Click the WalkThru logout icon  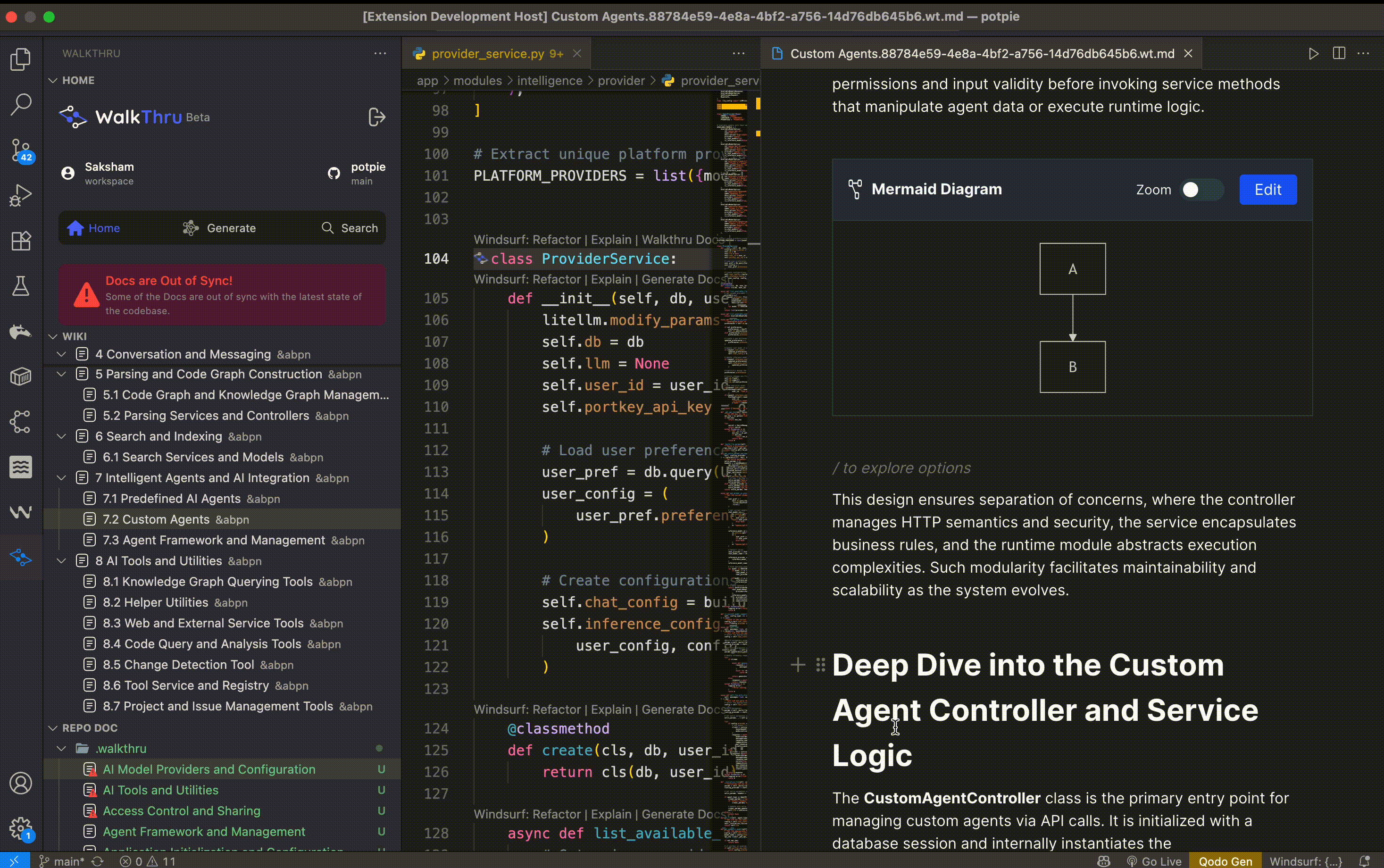[376, 117]
